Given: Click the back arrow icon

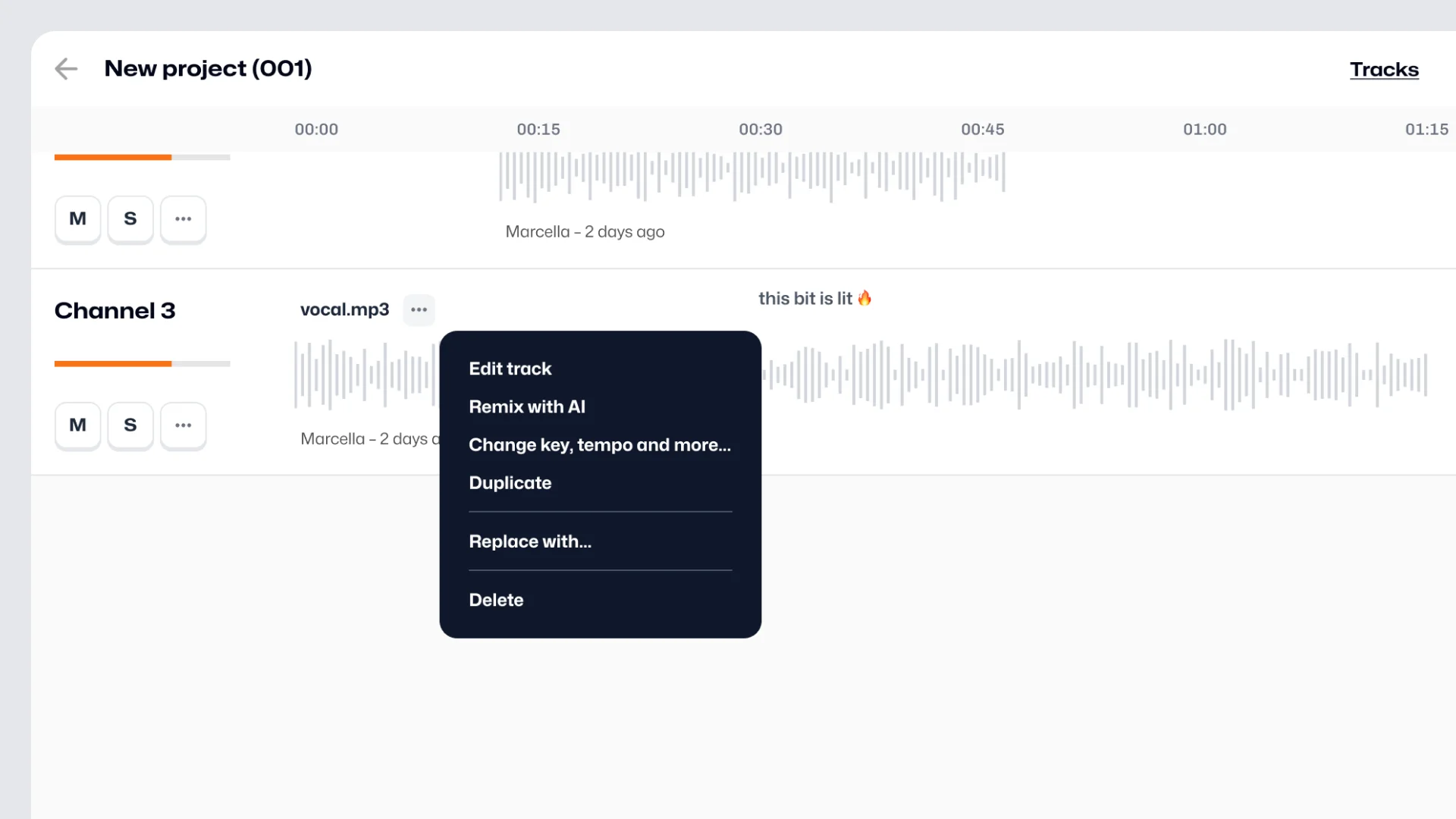Looking at the screenshot, I should click(x=67, y=69).
